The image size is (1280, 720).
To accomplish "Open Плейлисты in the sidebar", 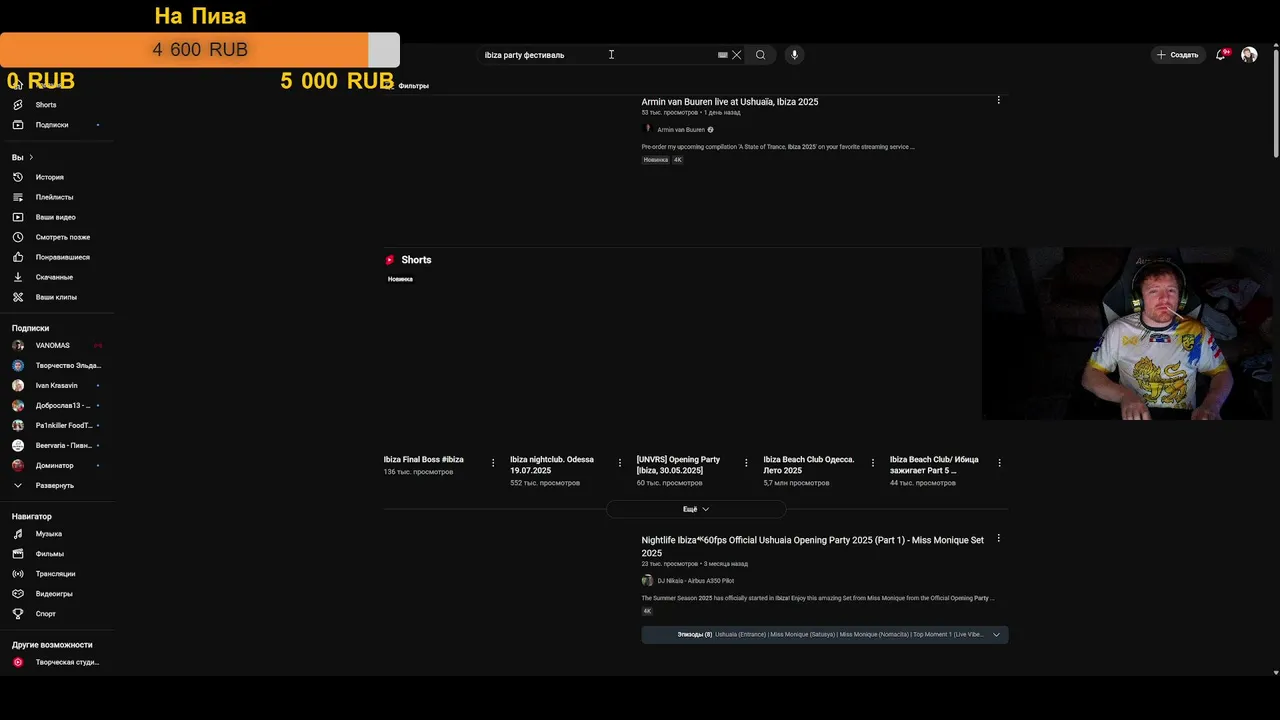I will point(56,197).
